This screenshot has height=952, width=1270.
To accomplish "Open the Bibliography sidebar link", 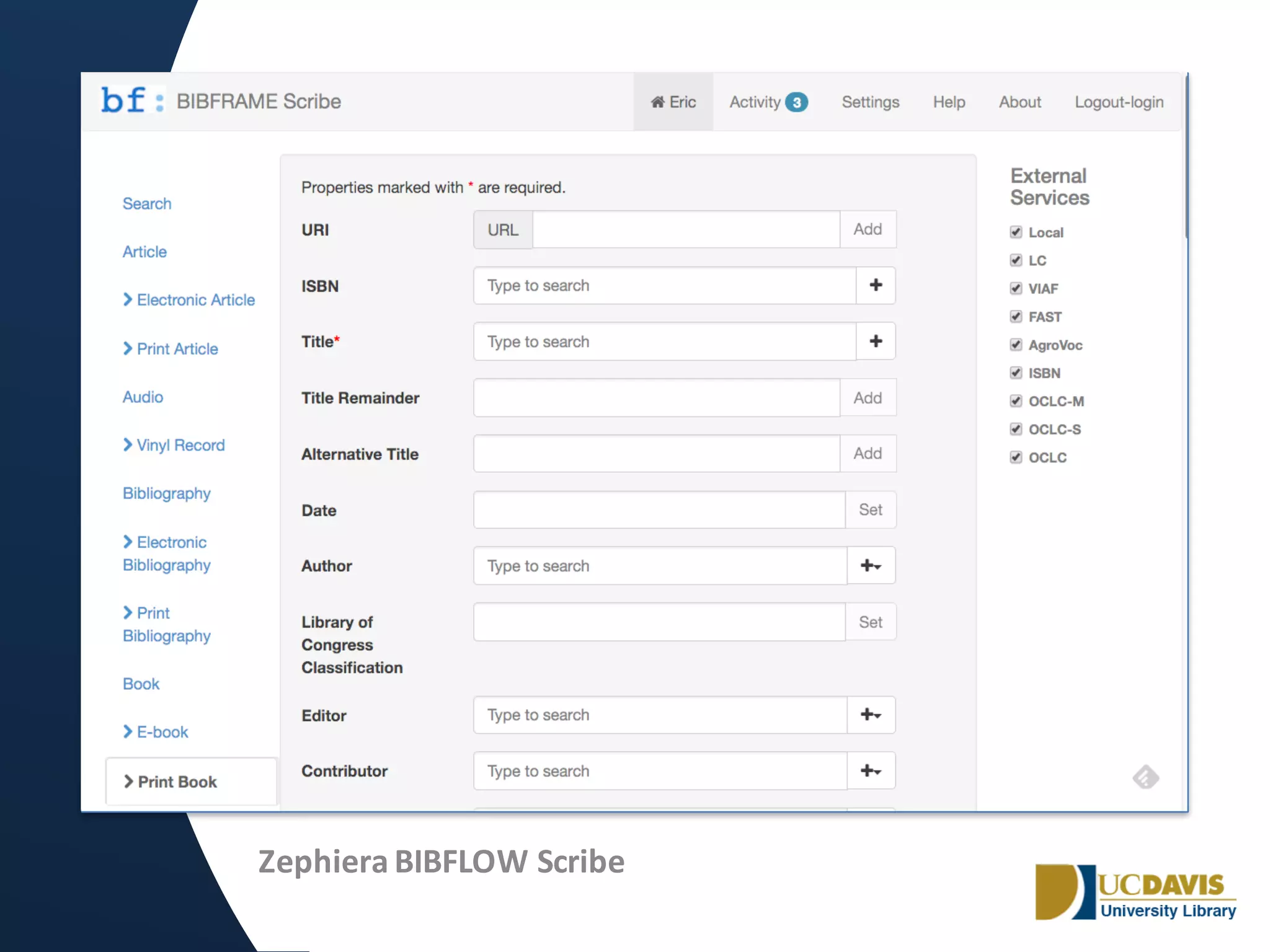I will click(167, 493).
